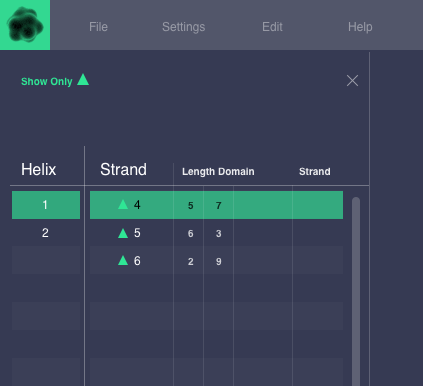Open the File menu
Viewport: 423px width, 386px height.
point(98,27)
